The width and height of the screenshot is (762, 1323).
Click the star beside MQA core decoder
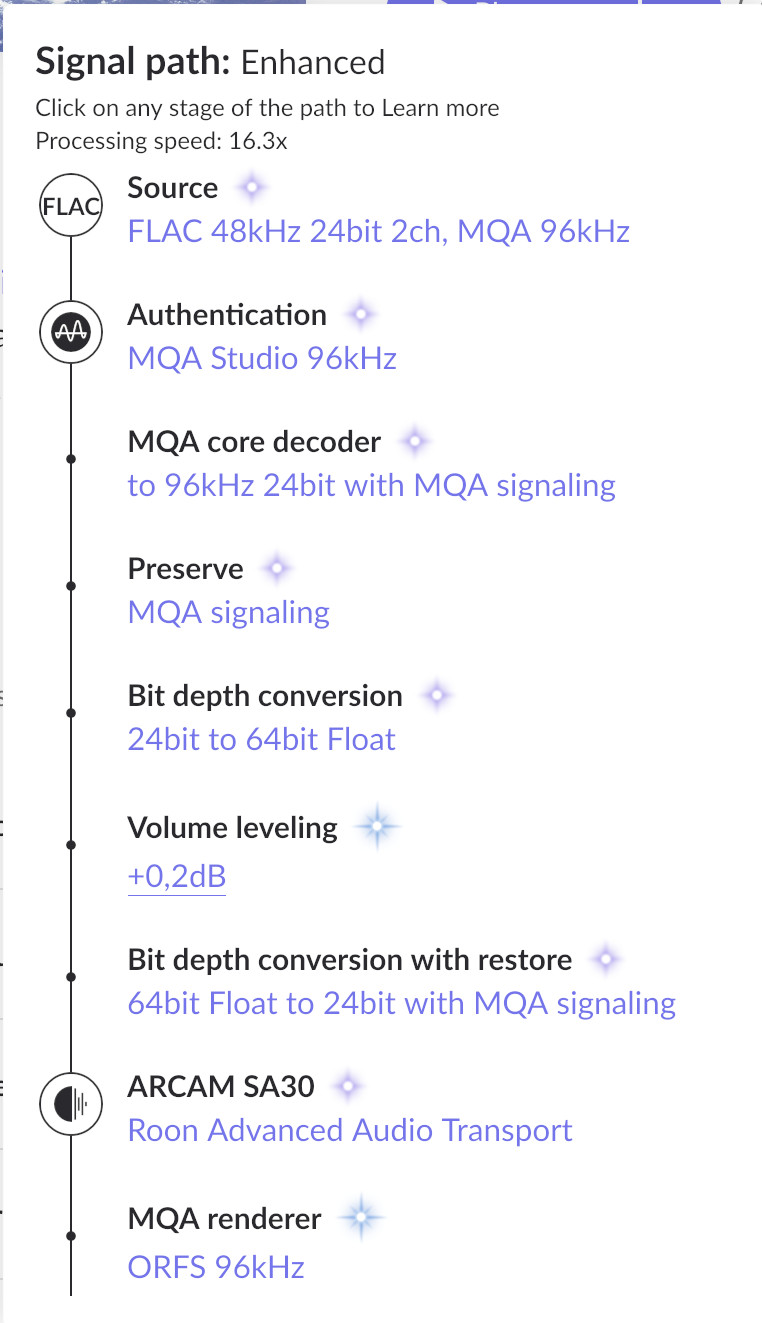point(414,441)
